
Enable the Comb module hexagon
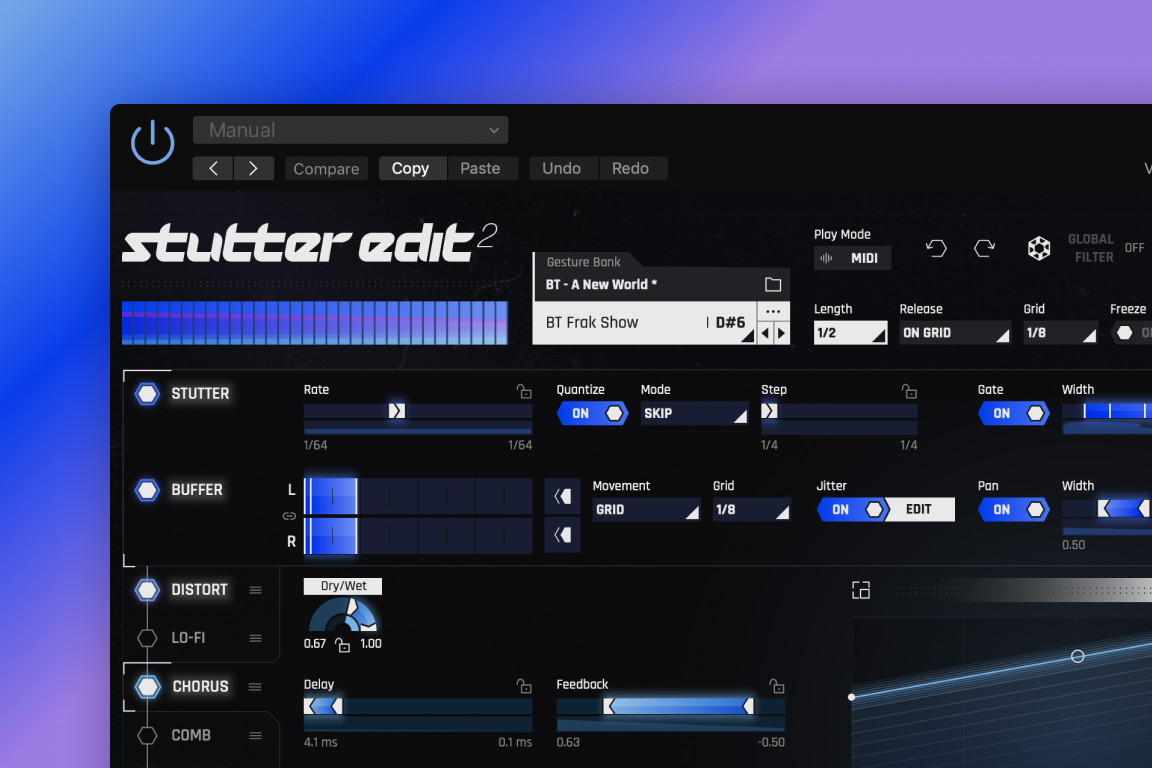click(148, 735)
